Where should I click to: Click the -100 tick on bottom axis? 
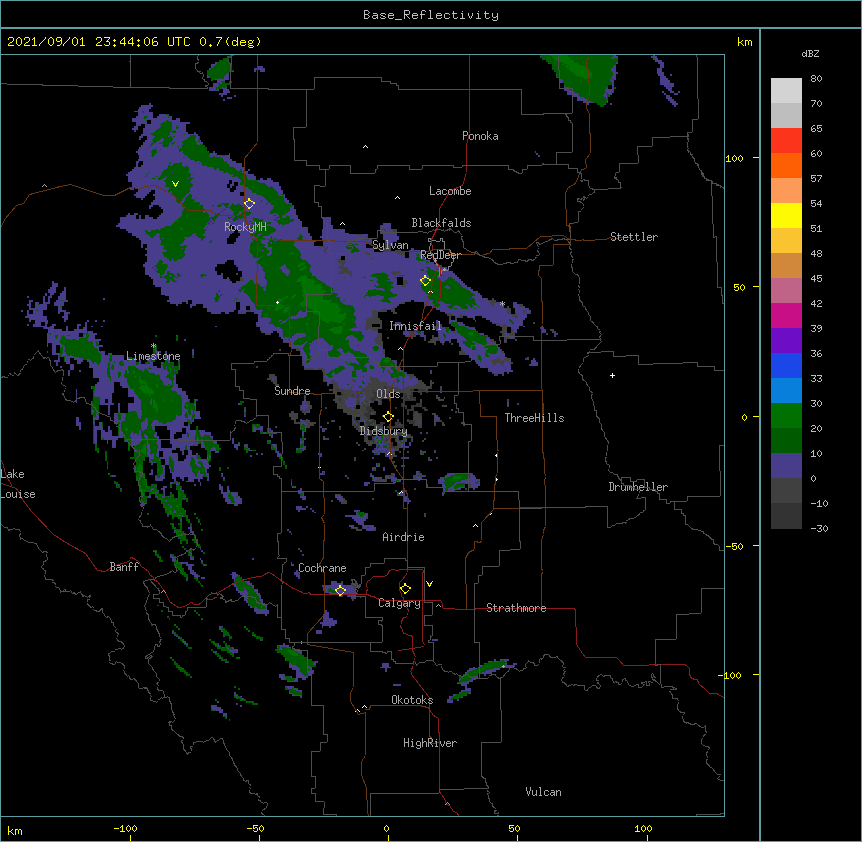[125, 828]
